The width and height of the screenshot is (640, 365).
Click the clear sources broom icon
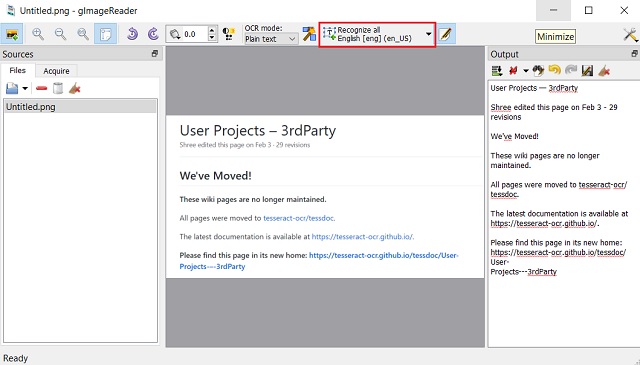click(x=75, y=88)
